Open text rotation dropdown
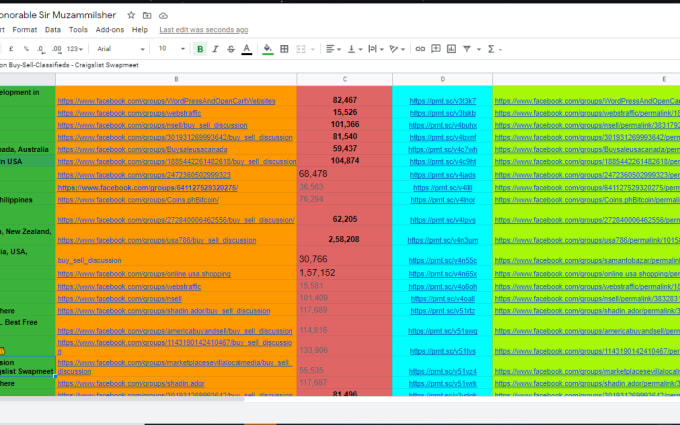This screenshot has height=425, width=680. [397, 49]
